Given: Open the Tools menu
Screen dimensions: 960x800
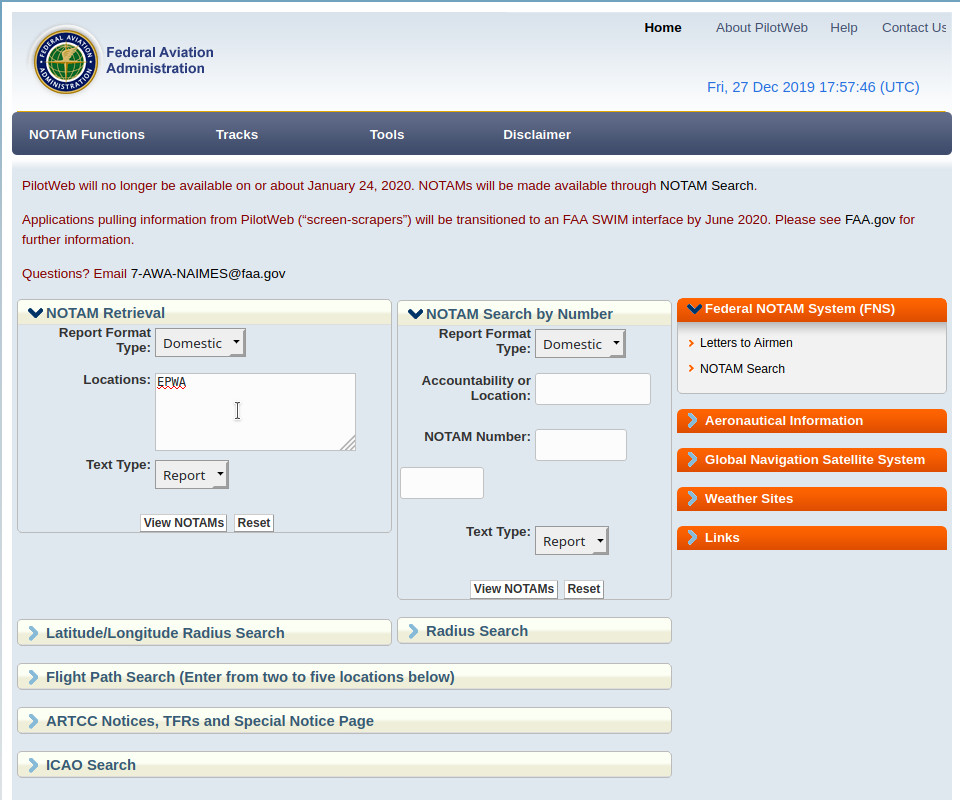Looking at the screenshot, I should pyautogui.click(x=387, y=135).
